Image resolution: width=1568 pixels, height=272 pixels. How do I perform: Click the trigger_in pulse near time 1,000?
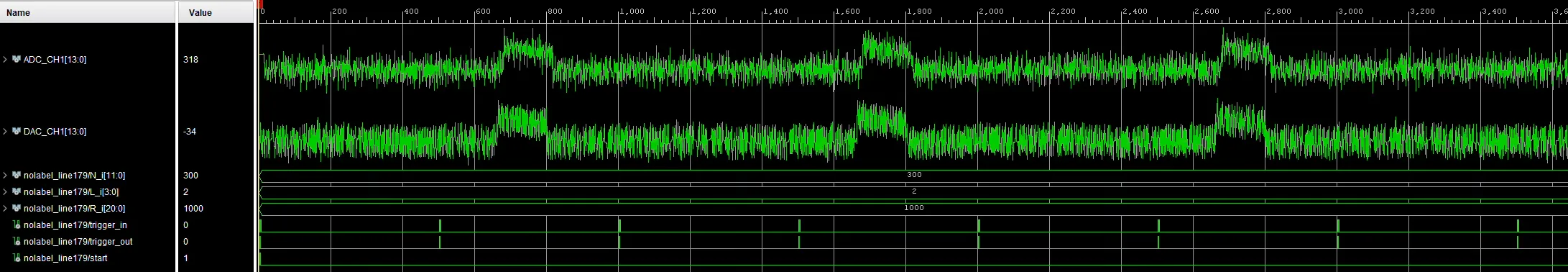tap(619, 225)
